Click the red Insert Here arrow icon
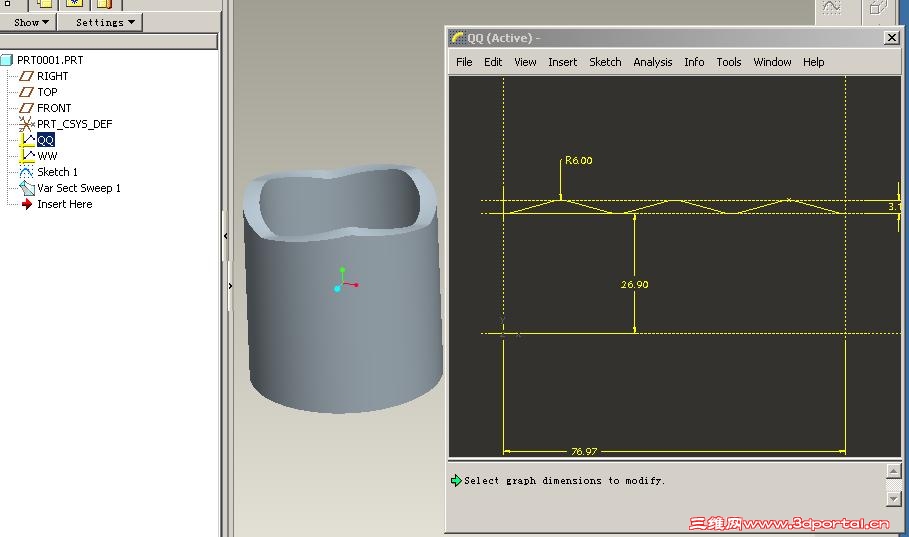 point(27,204)
